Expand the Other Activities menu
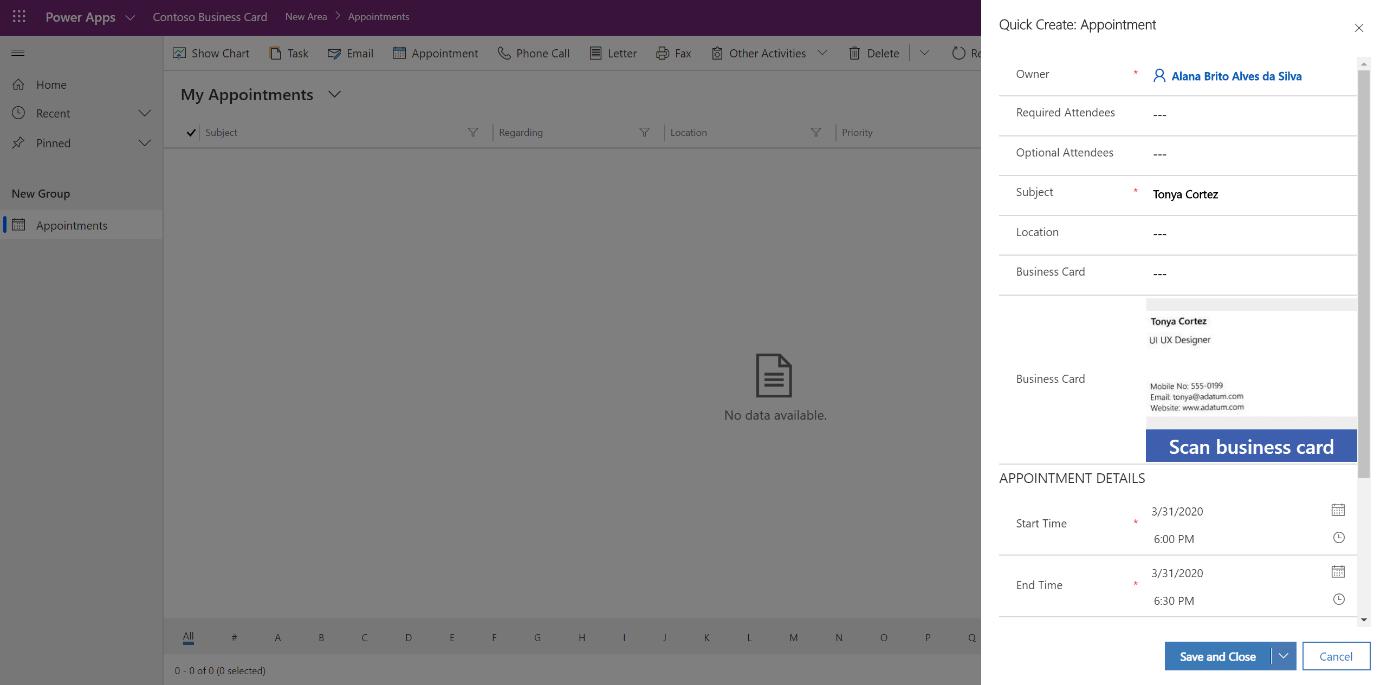Viewport: 1387px width, 685px height. coord(768,53)
